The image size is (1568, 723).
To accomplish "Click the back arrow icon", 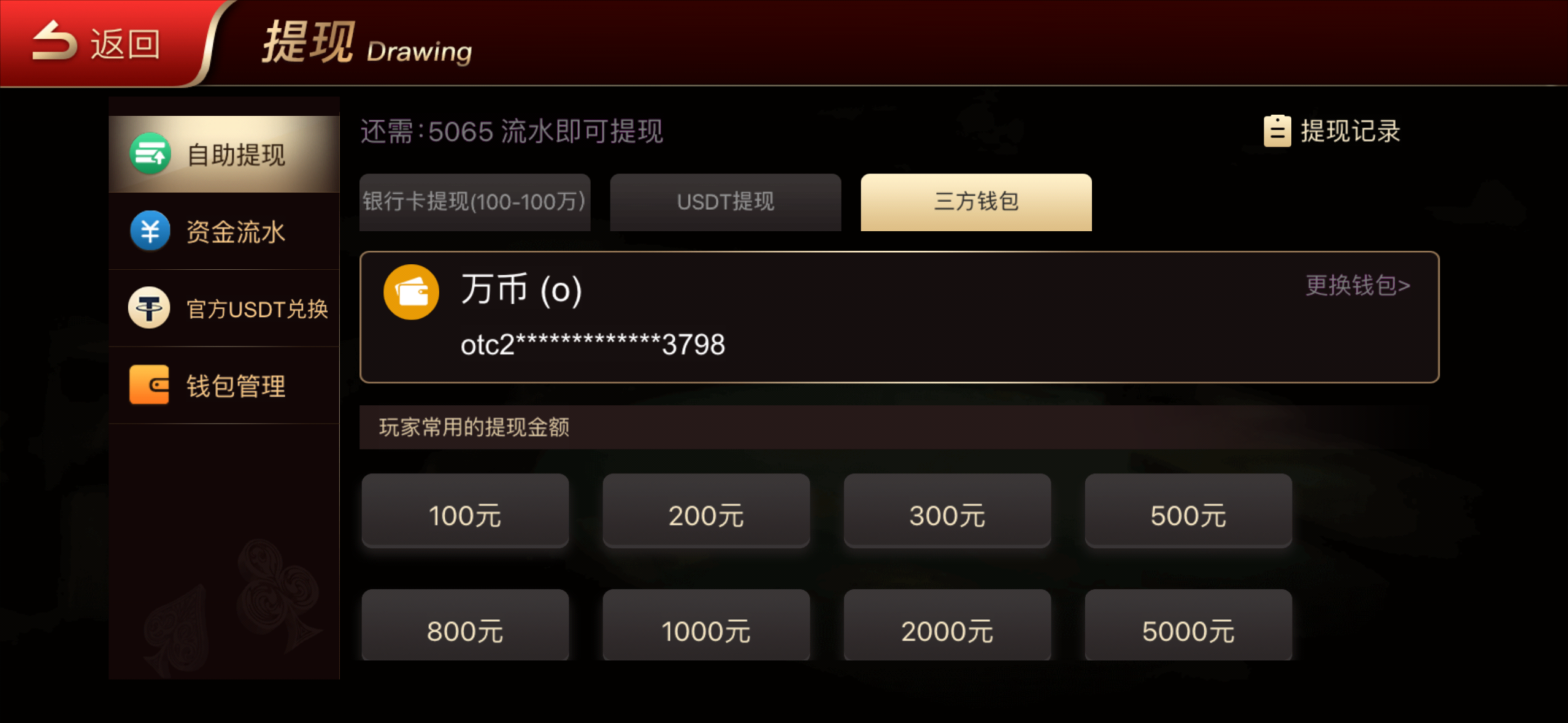I will point(54,42).
